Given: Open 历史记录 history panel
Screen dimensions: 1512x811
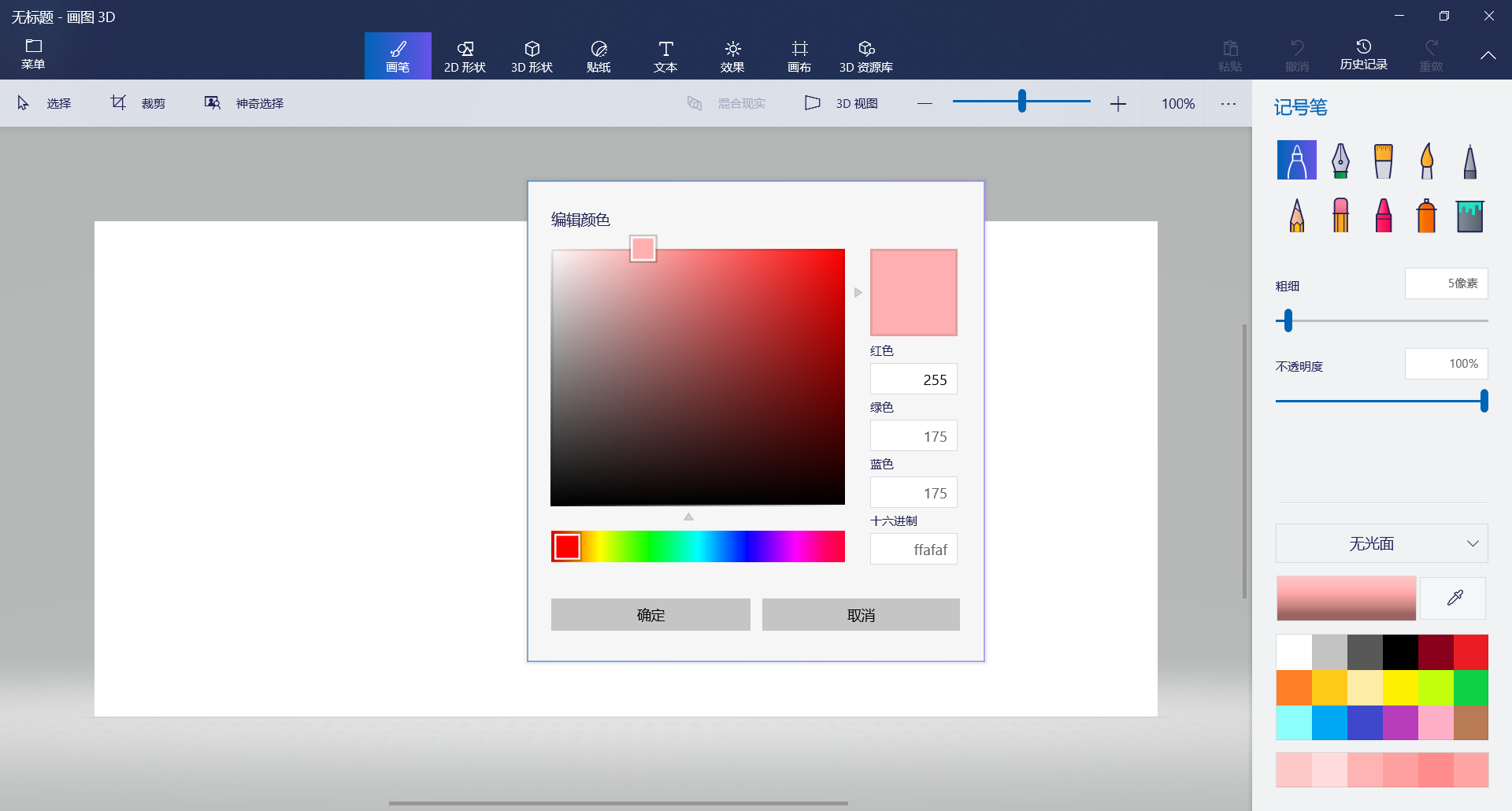Looking at the screenshot, I should [1364, 54].
